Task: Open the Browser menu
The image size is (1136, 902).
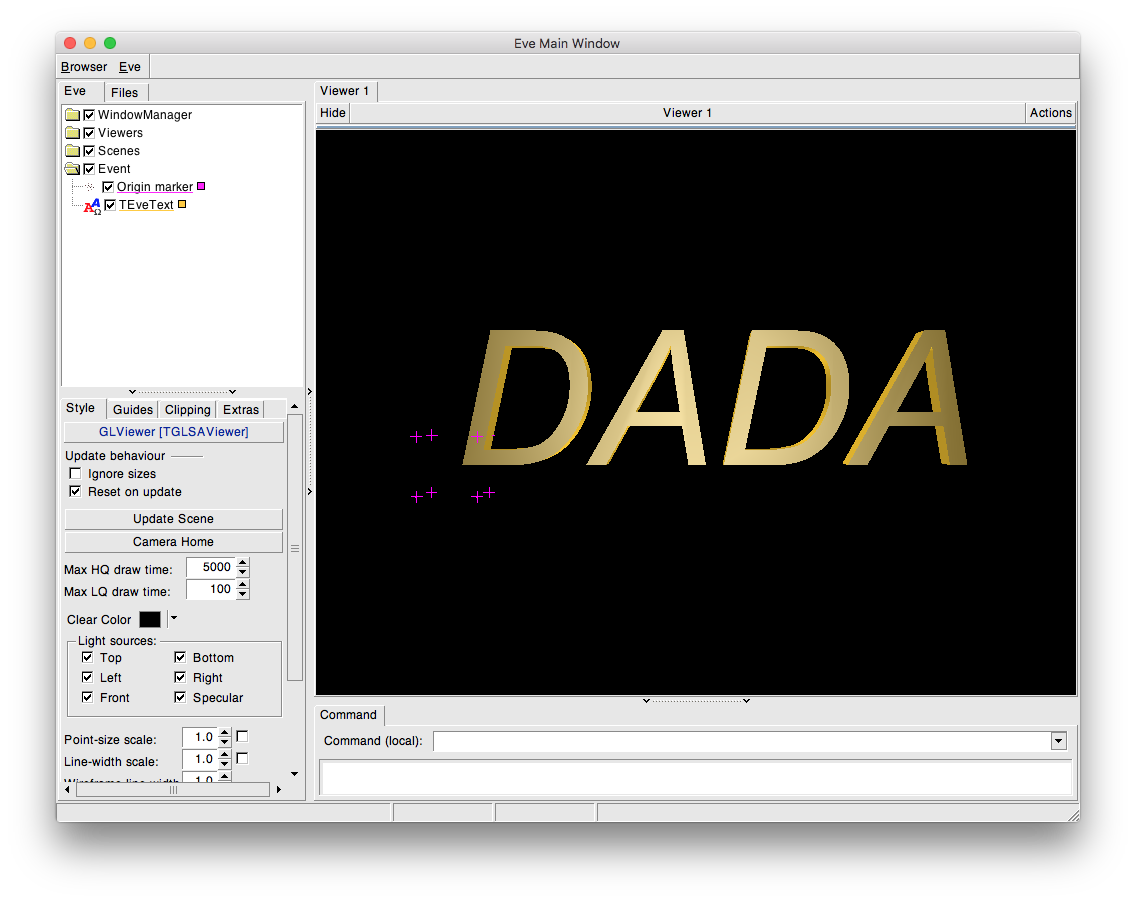Action: (84, 67)
